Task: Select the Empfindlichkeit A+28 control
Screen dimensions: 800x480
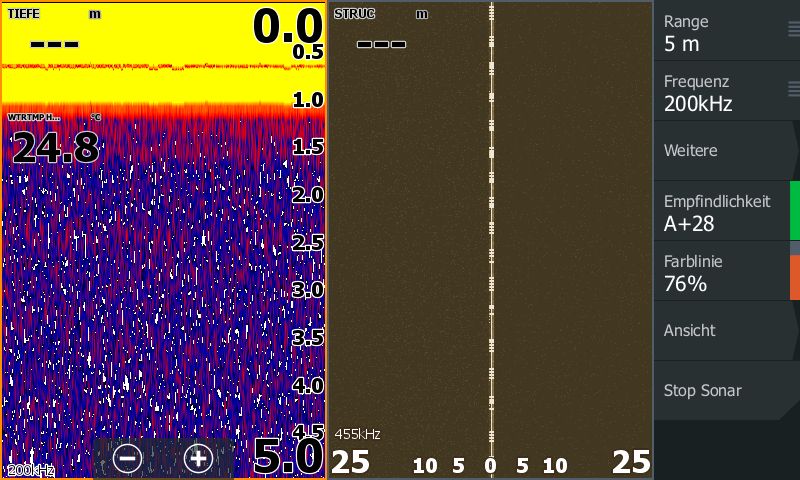Action: (720, 212)
